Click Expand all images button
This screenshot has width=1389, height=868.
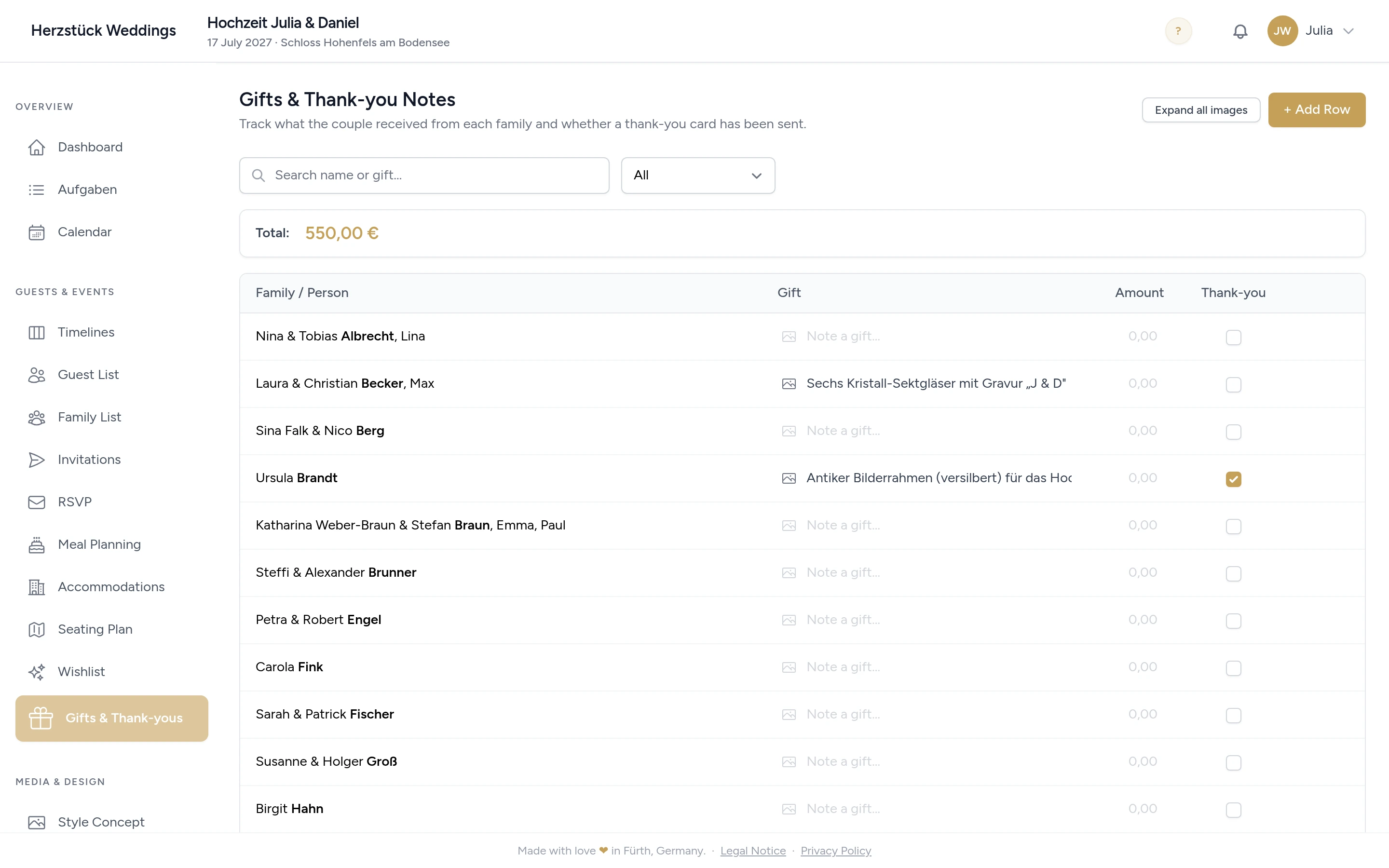coord(1201,109)
